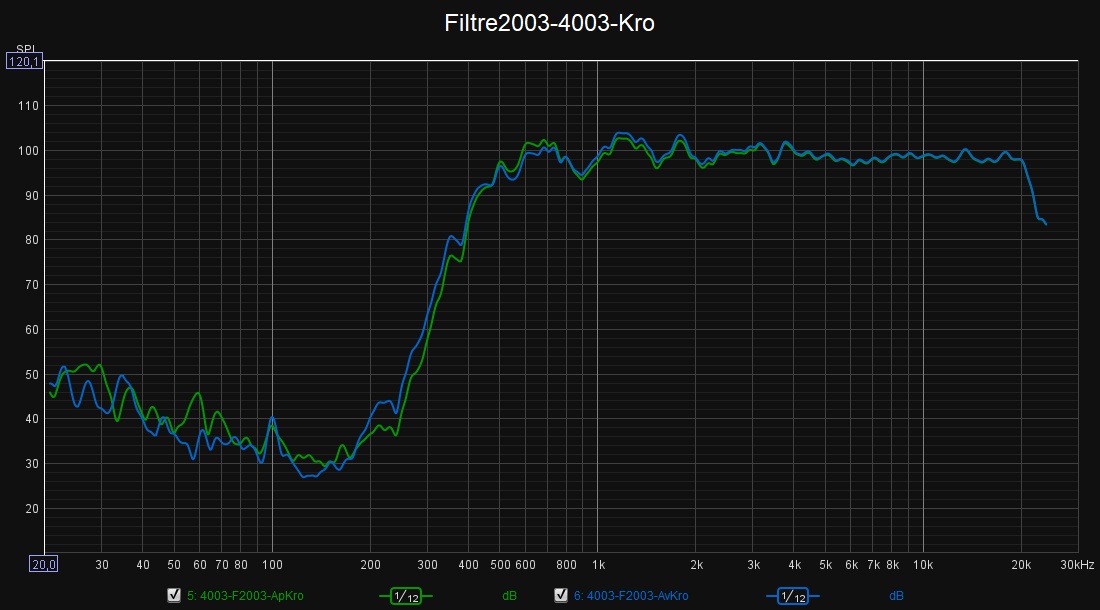The height and width of the screenshot is (610, 1100).
Task: Select the green 5: 4003-F2003-ApKro legend label
Action: 245,596
